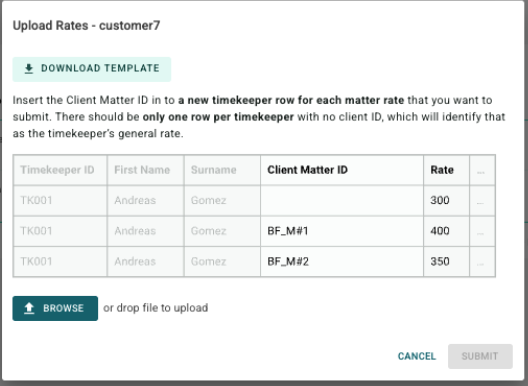Select the Rate column header
The image size is (528, 386).
[447, 170]
